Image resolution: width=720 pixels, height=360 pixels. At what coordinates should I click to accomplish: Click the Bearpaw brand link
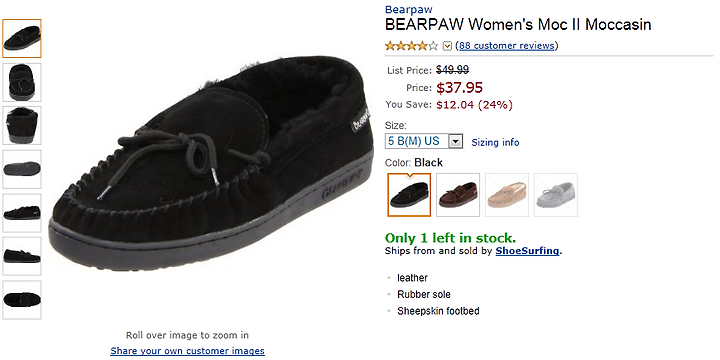(x=409, y=9)
